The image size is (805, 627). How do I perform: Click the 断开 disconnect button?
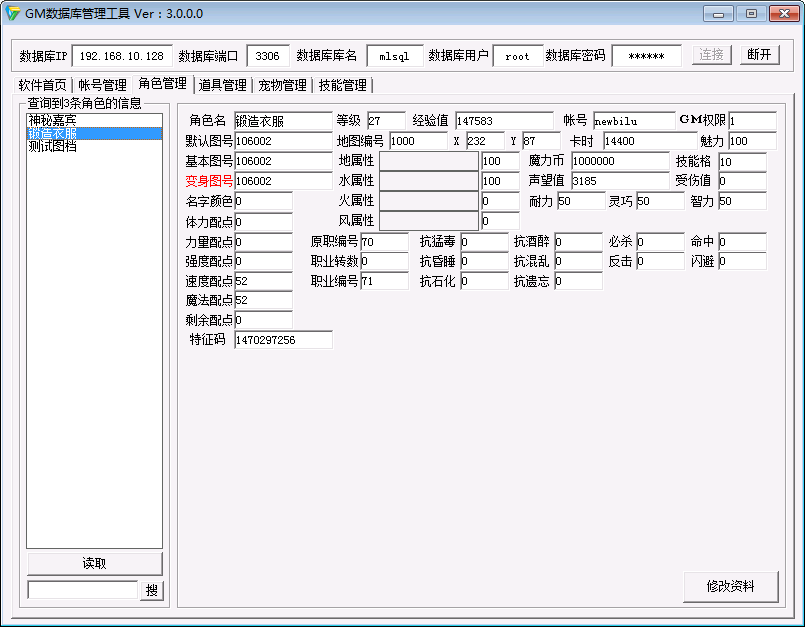coord(760,55)
